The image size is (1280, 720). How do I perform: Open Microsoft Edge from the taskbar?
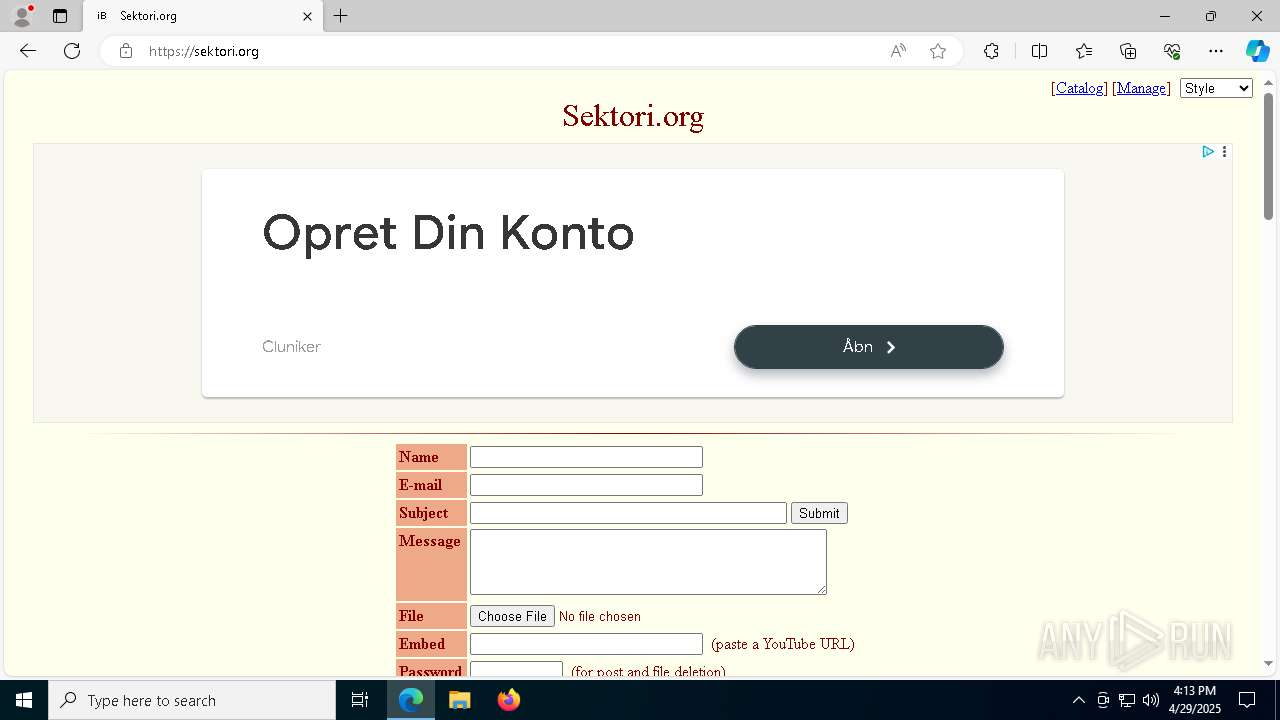coord(411,700)
